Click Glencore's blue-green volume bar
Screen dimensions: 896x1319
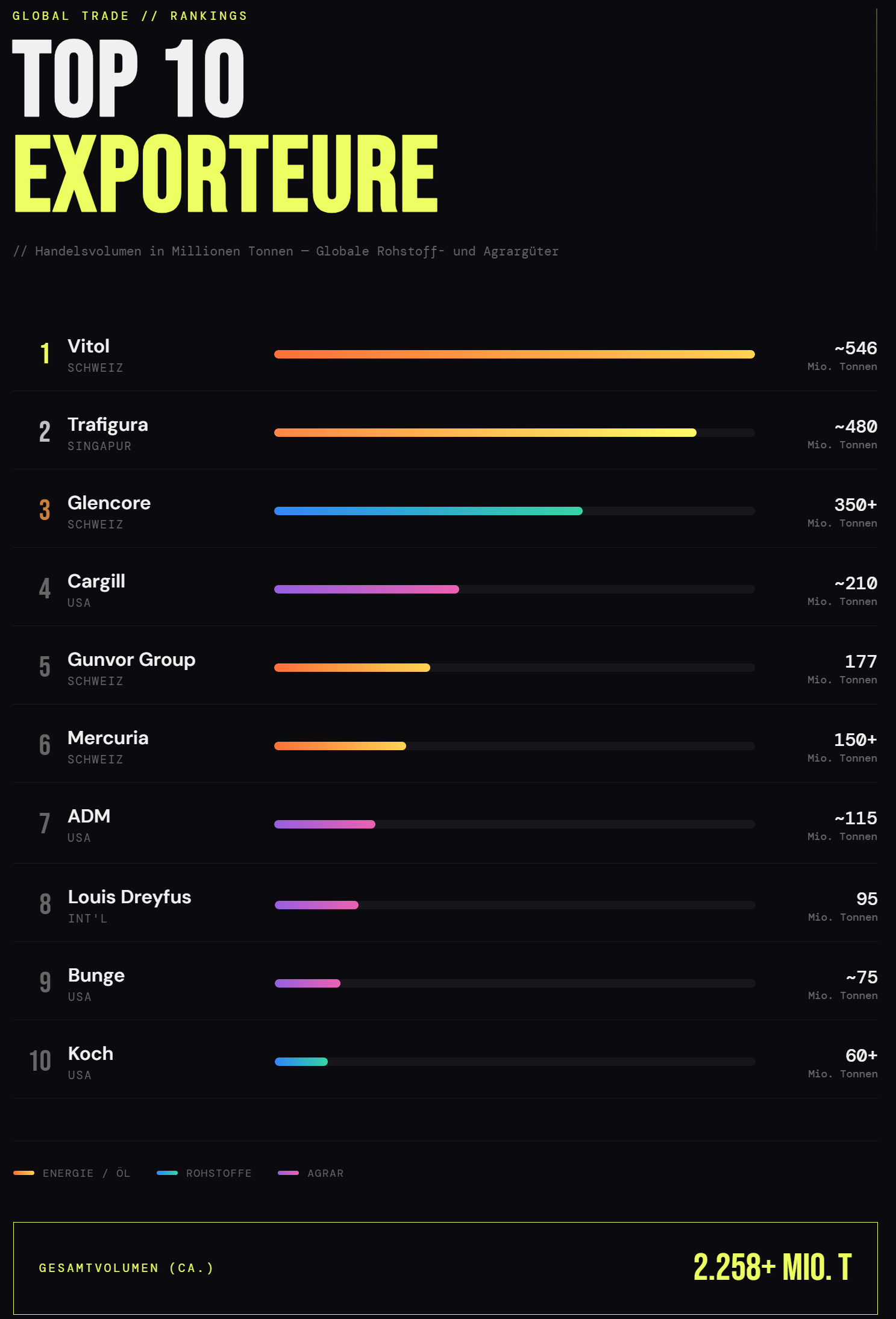[428, 511]
